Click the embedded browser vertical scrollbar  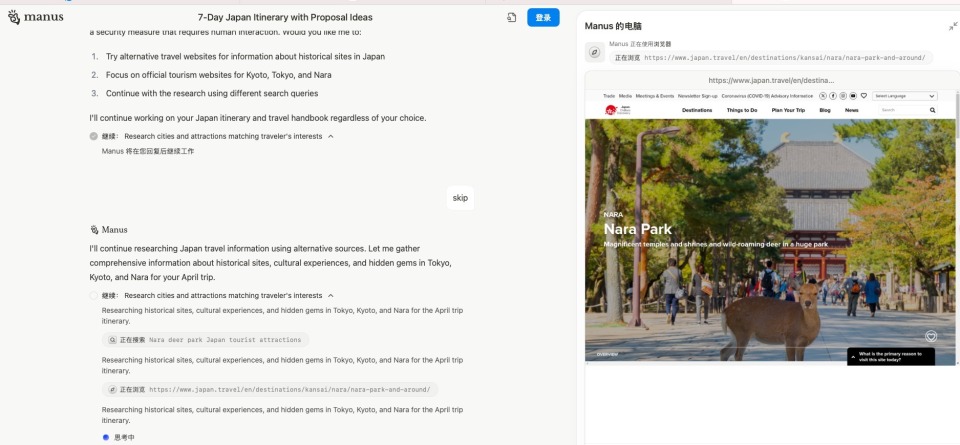pos(957,116)
